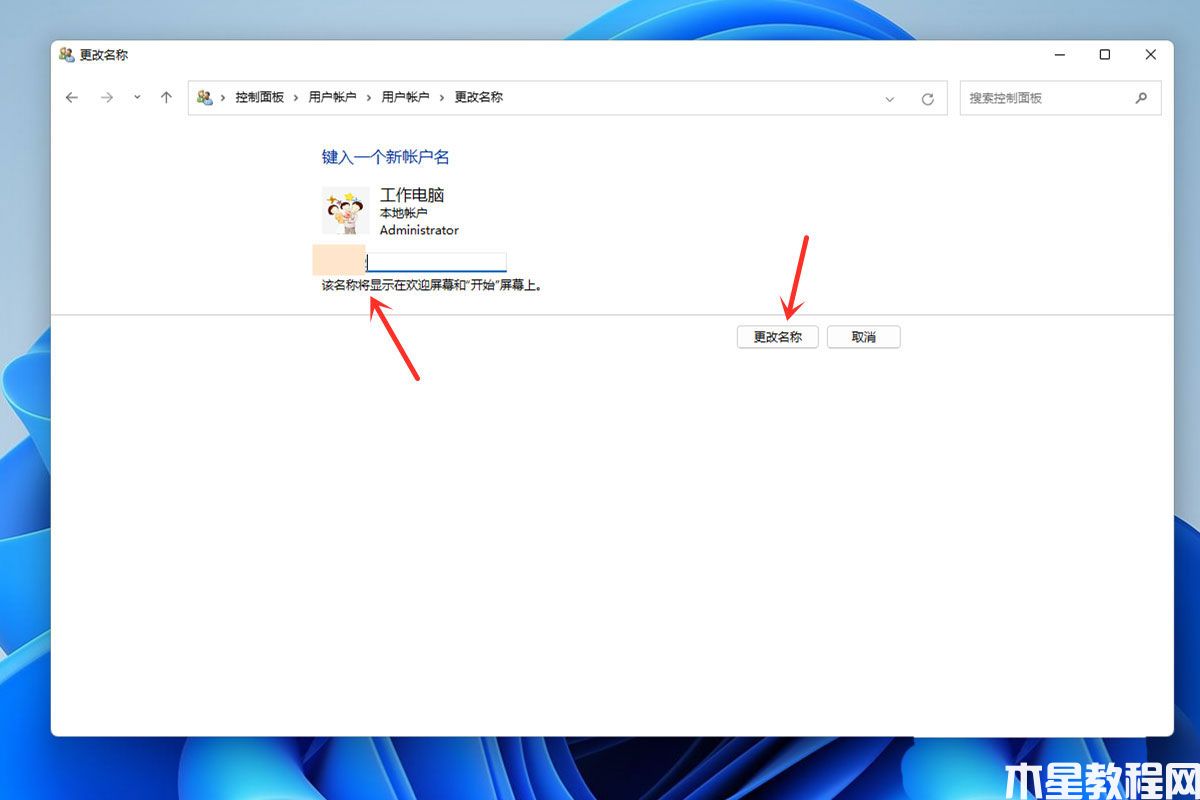Click the 本地帐户 label
Screen dimensions: 1200x800
(x=404, y=213)
